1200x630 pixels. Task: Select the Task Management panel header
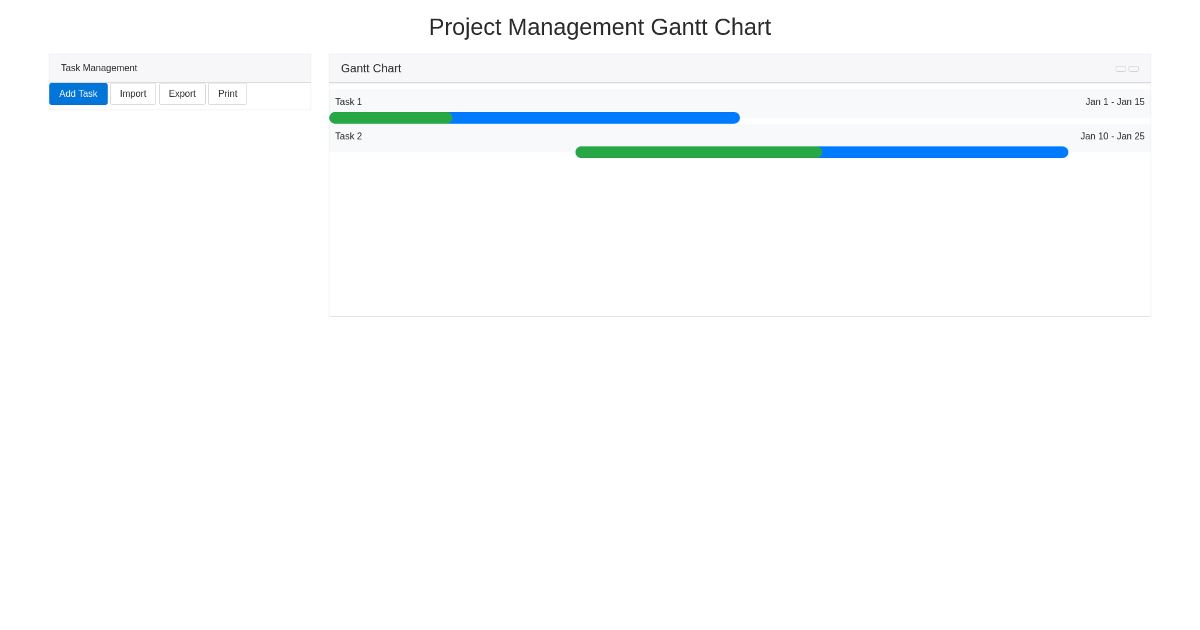click(x=99, y=67)
